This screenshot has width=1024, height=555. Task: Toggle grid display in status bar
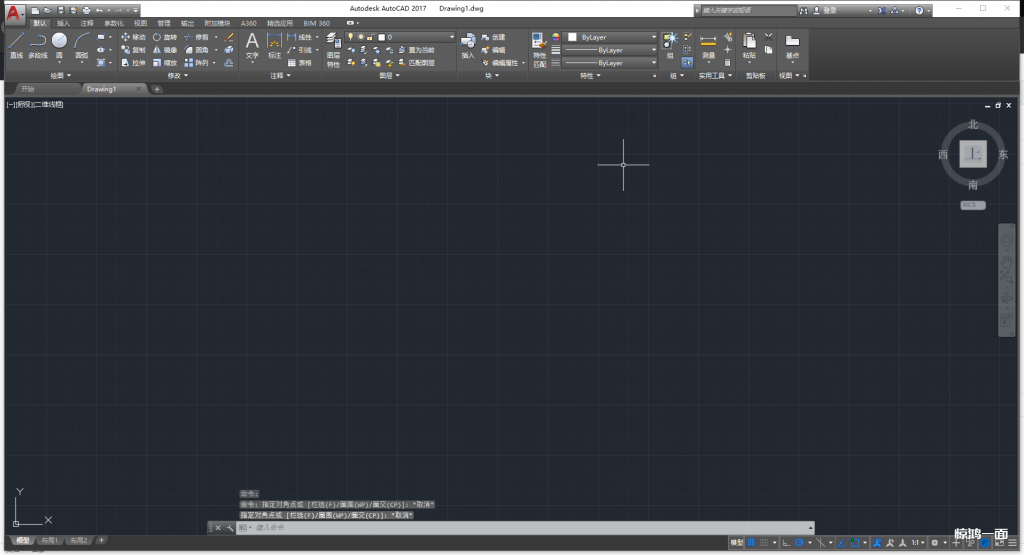pyautogui.click(x=752, y=542)
